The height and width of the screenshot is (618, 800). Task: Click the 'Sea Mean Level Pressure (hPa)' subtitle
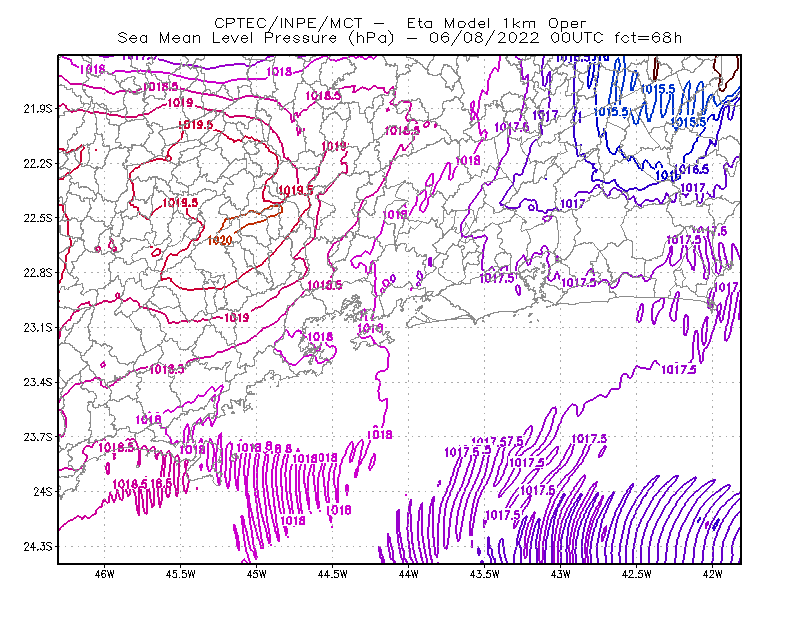[x=256, y=38]
